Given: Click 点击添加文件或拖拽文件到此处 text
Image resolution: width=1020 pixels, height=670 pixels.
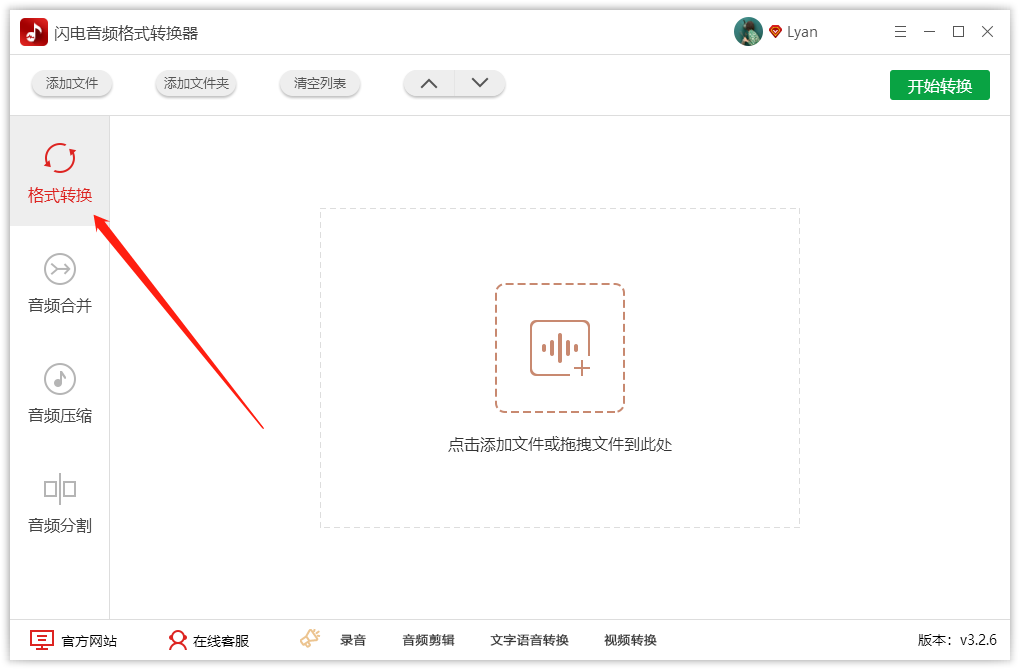Looking at the screenshot, I should (x=559, y=445).
